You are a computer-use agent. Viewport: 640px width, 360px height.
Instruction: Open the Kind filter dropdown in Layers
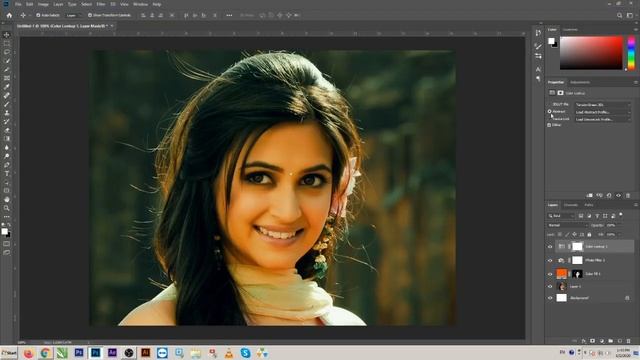click(x=561, y=216)
